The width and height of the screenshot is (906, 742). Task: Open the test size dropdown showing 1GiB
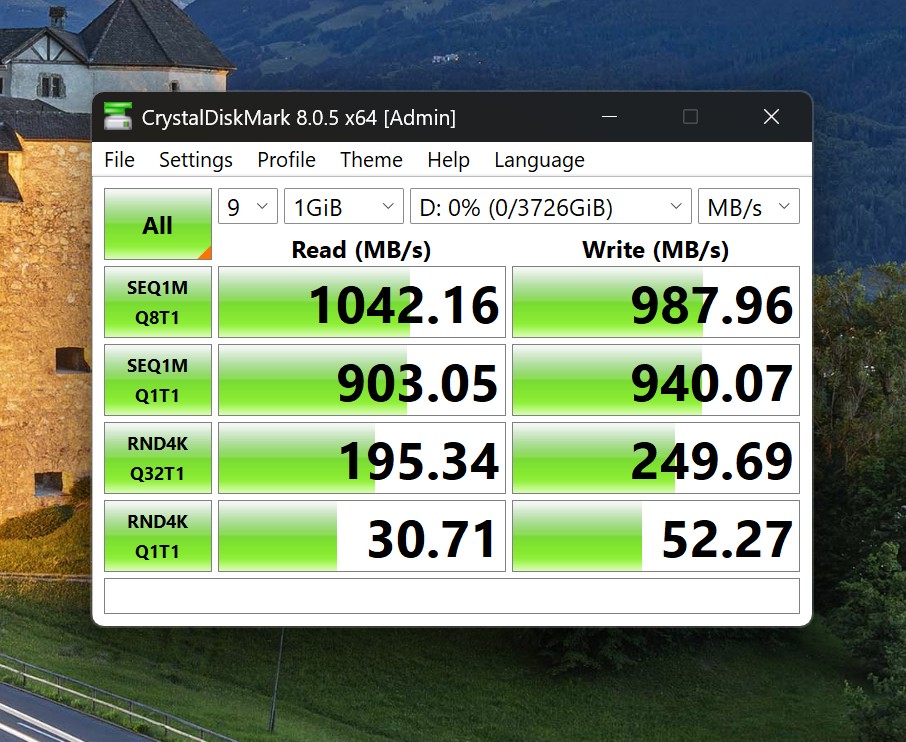(x=343, y=206)
